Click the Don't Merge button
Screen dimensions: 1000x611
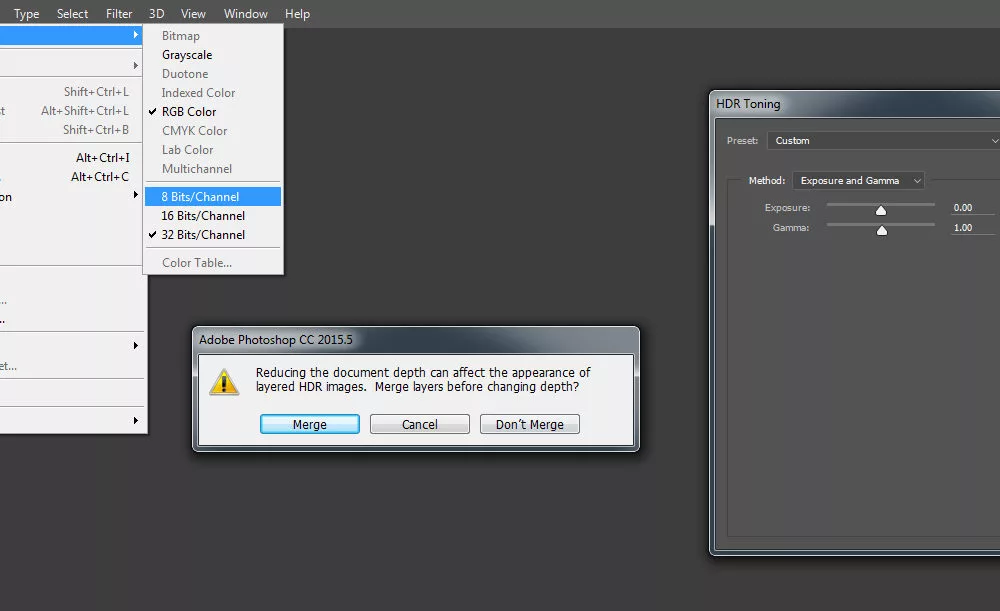tap(530, 424)
